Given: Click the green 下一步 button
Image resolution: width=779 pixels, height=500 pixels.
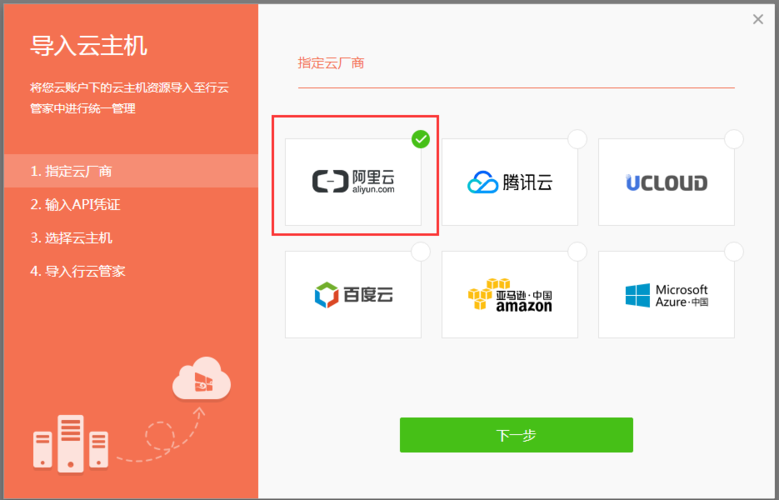Looking at the screenshot, I should pyautogui.click(x=516, y=435).
